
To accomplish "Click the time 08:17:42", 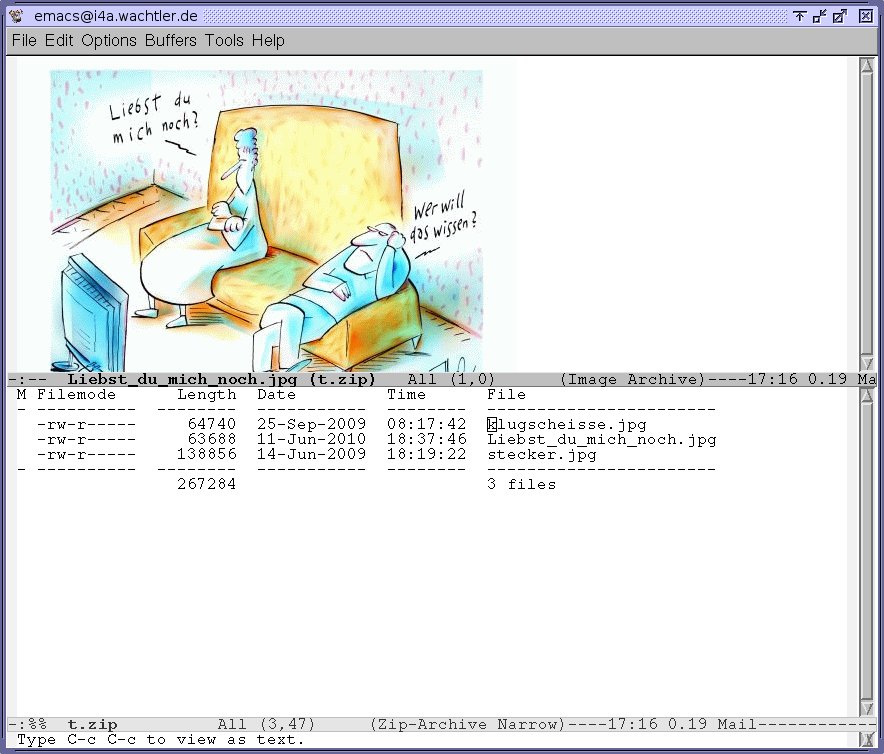I will [x=426, y=424].
